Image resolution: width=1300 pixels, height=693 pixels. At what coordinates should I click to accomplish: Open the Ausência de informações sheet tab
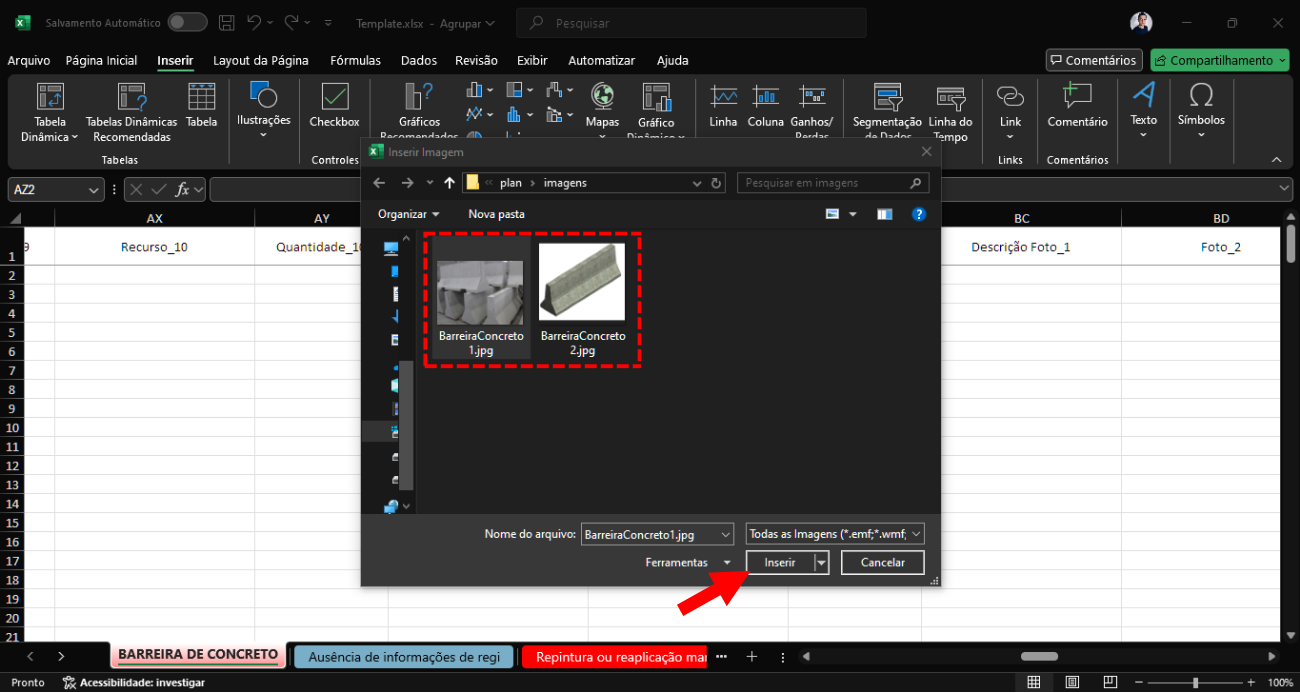point(404,657)
